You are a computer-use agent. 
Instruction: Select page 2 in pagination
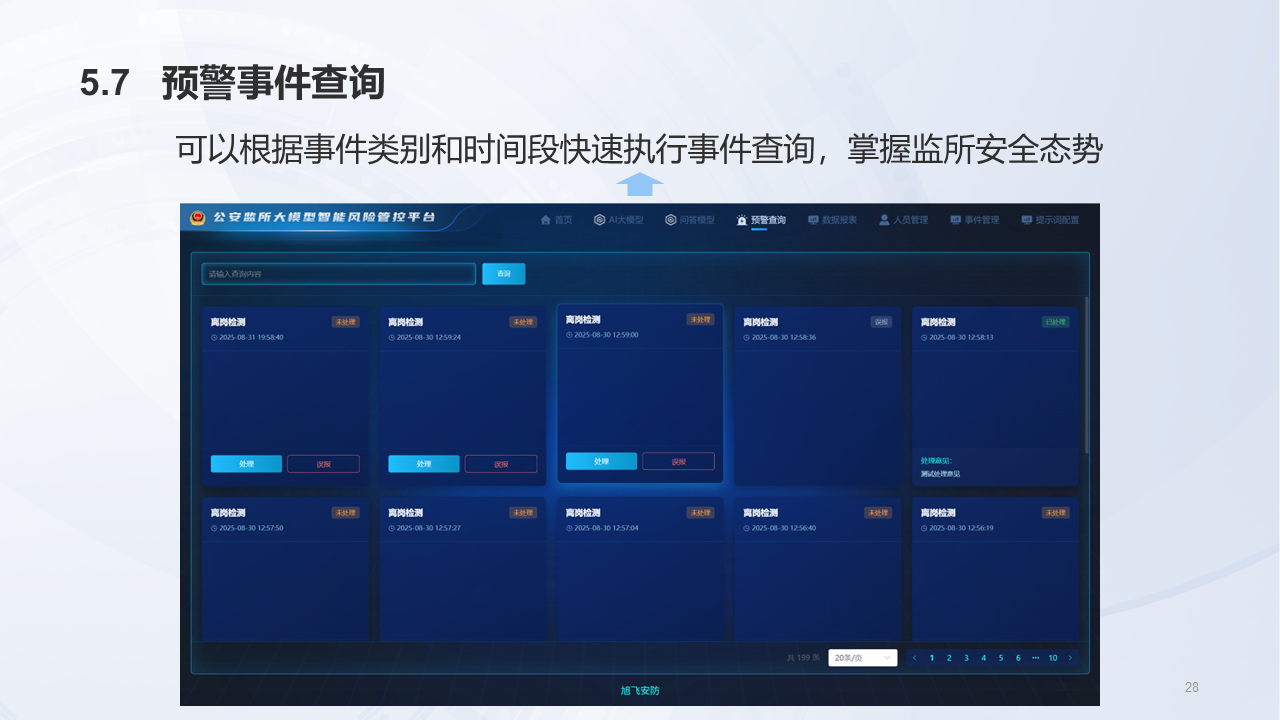(x=949, y=658)
